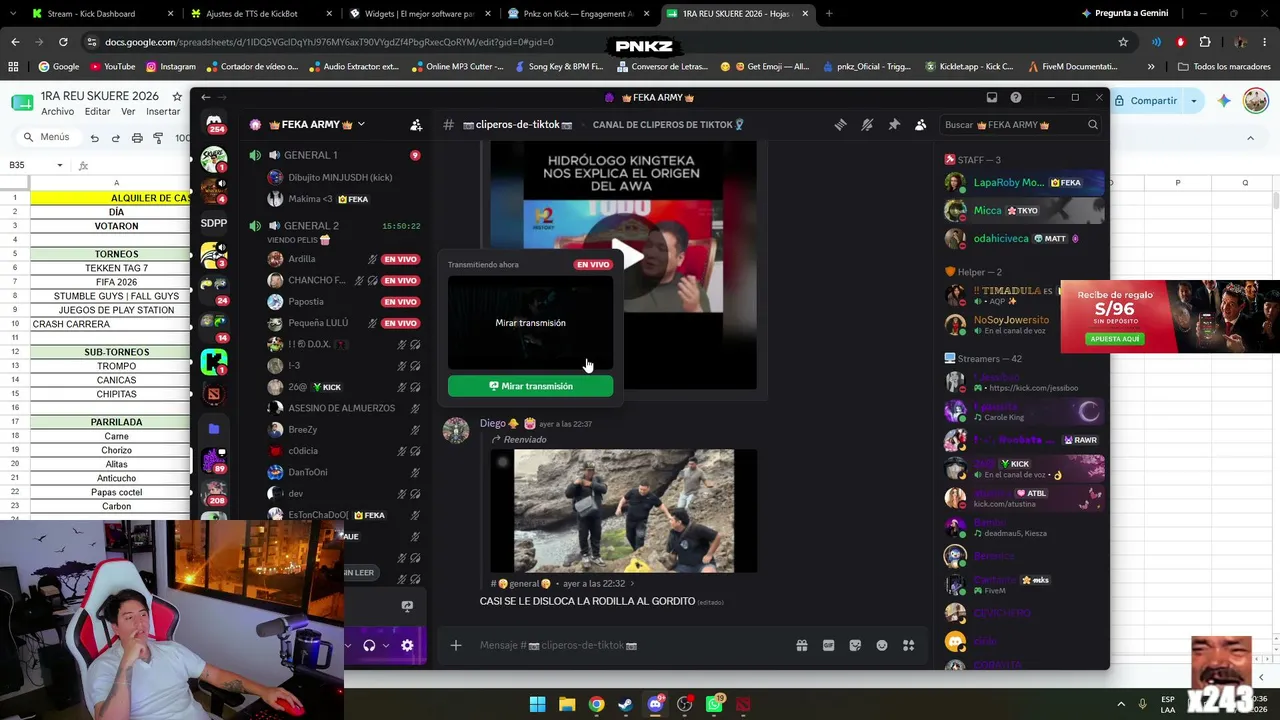Join GENERAL 1 voice channel

(x=337, y=155)
